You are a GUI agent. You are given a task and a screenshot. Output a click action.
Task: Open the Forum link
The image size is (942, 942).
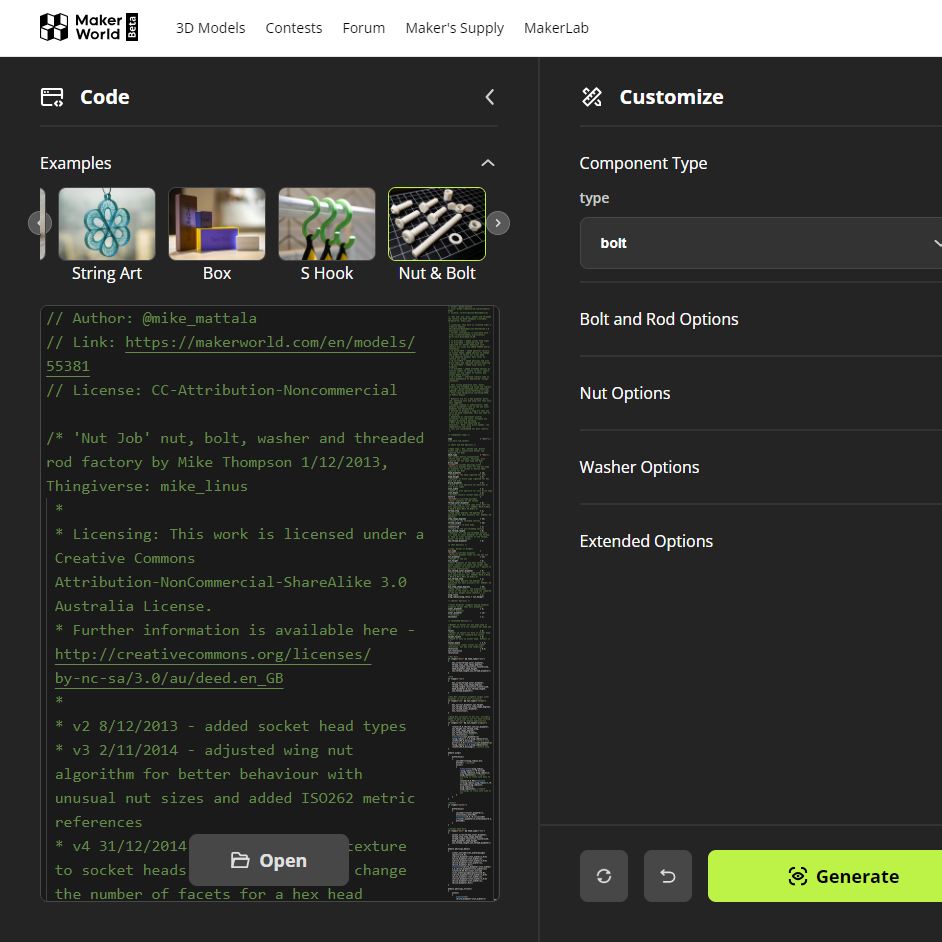pos(363,28)
